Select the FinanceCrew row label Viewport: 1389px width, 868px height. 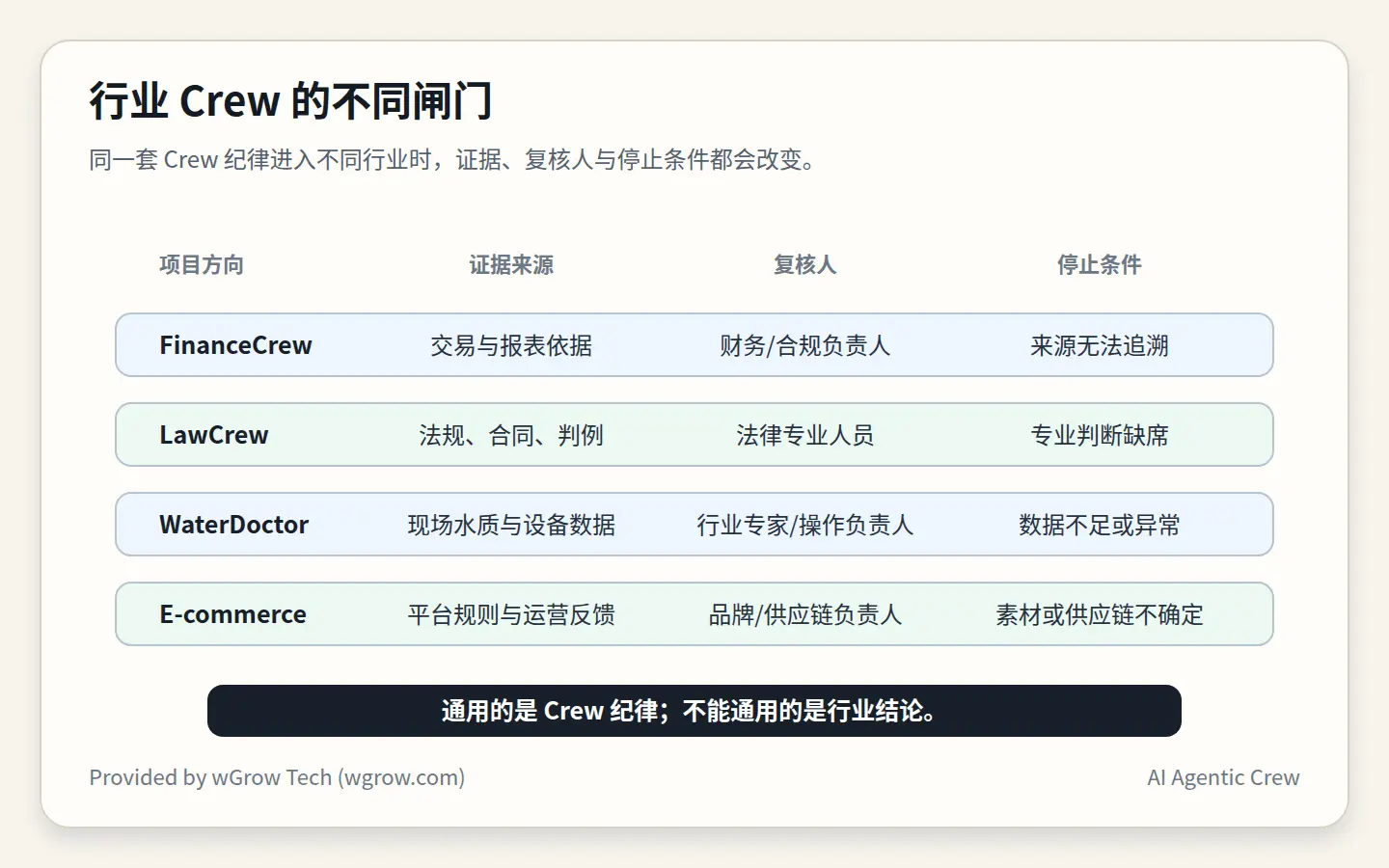pos(235,345)
